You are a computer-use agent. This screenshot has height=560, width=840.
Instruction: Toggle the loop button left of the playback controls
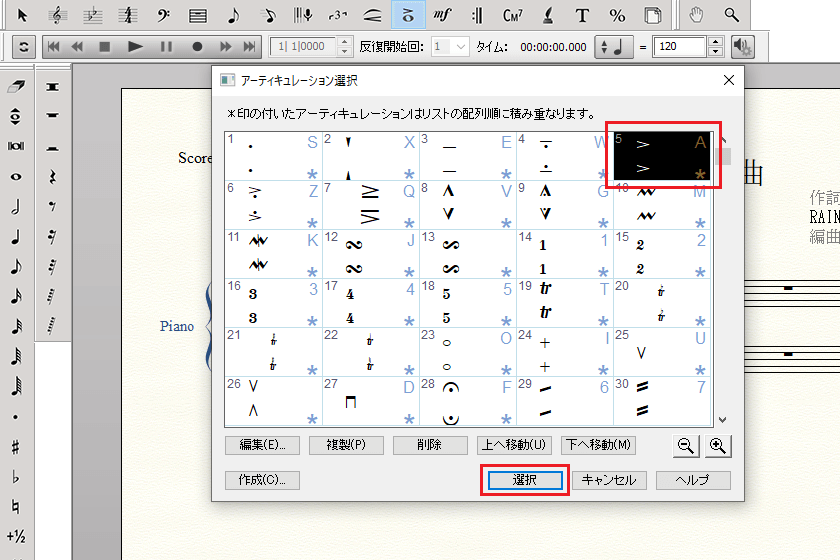(22, 47)
